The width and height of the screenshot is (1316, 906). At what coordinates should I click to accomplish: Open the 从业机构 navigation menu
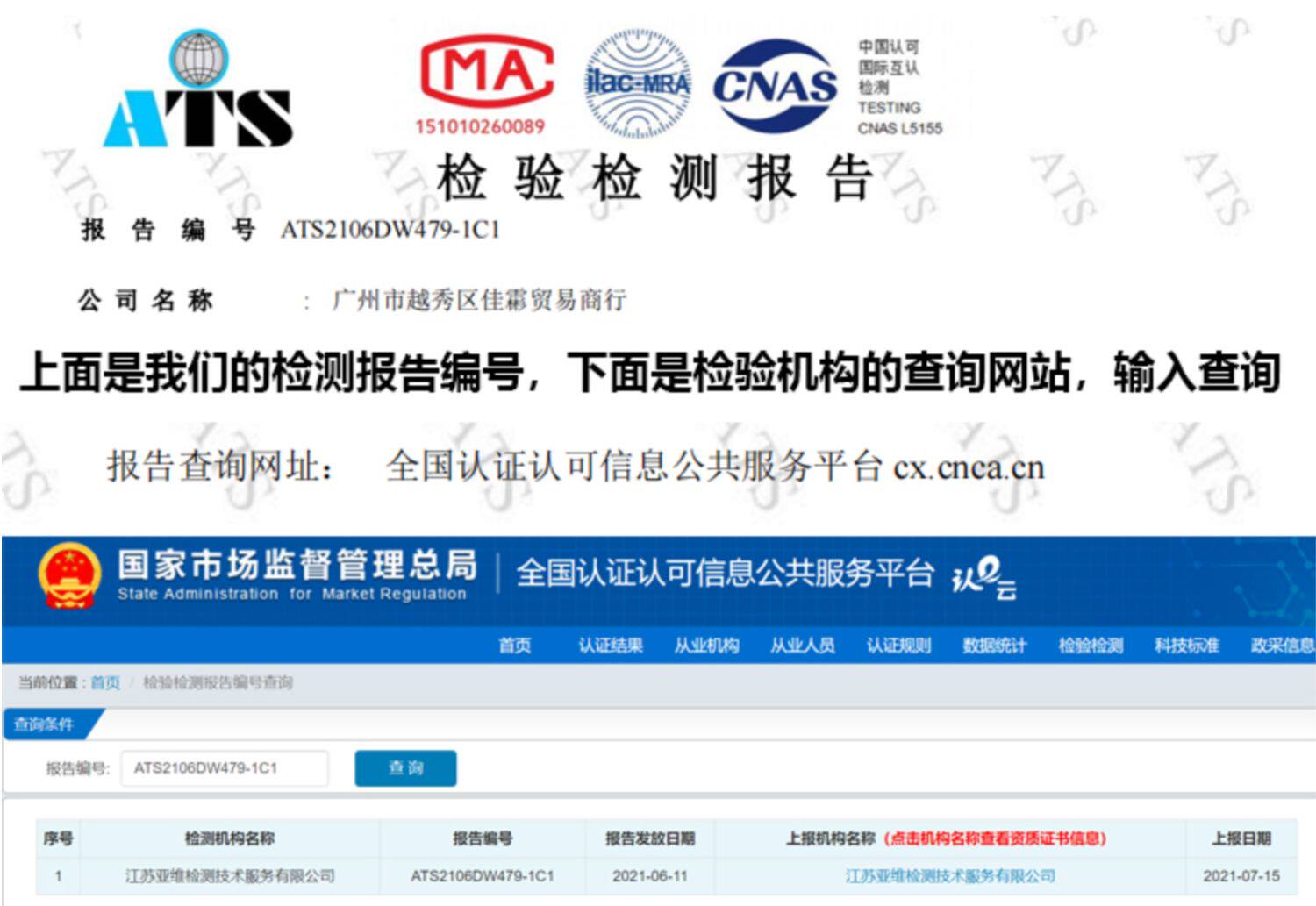pyautogui.click(x=706, y=646)
